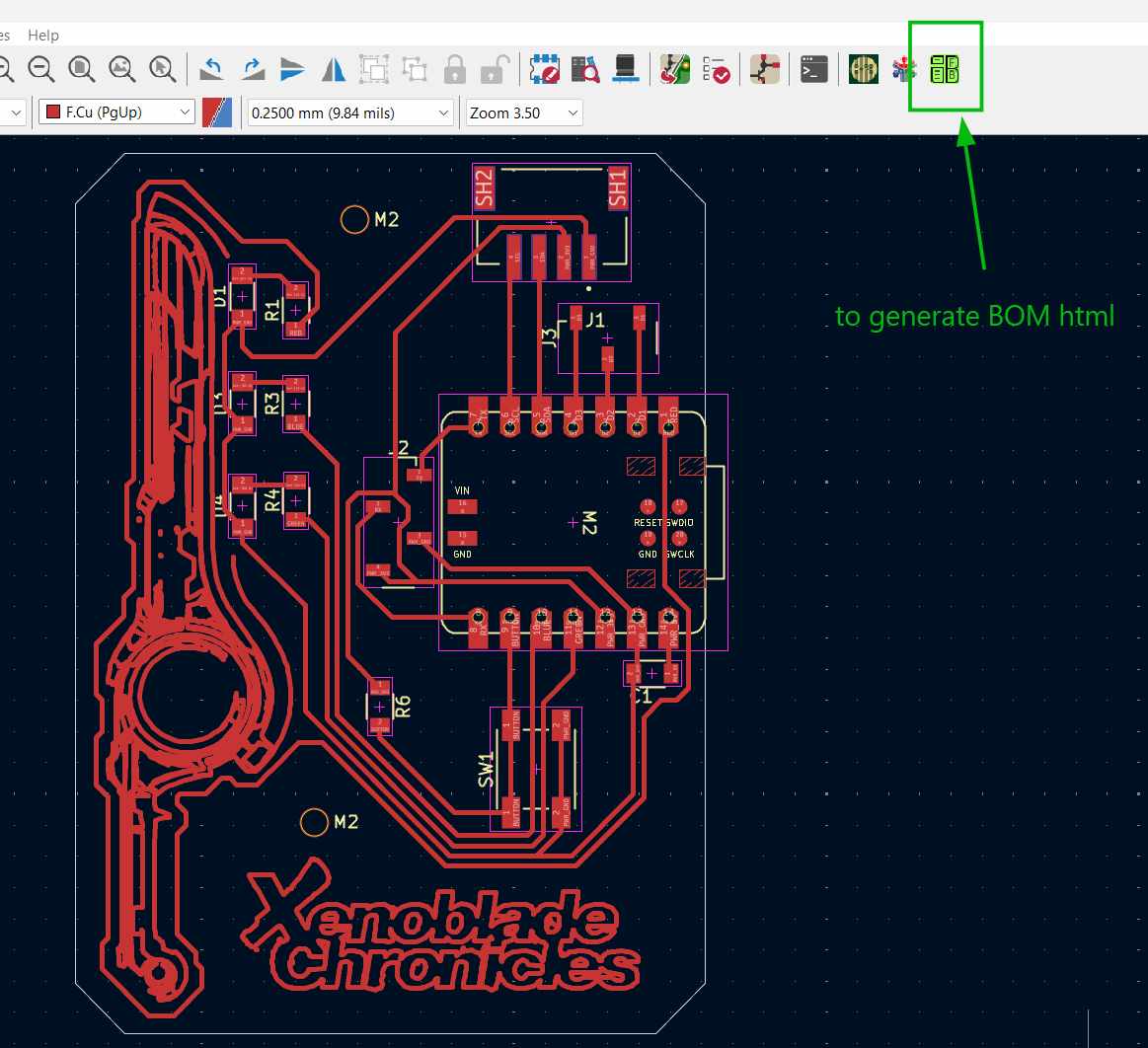Select the R3 resistor reference label
This screenshot has height=1048, width=1148.
tap(271, 404)
